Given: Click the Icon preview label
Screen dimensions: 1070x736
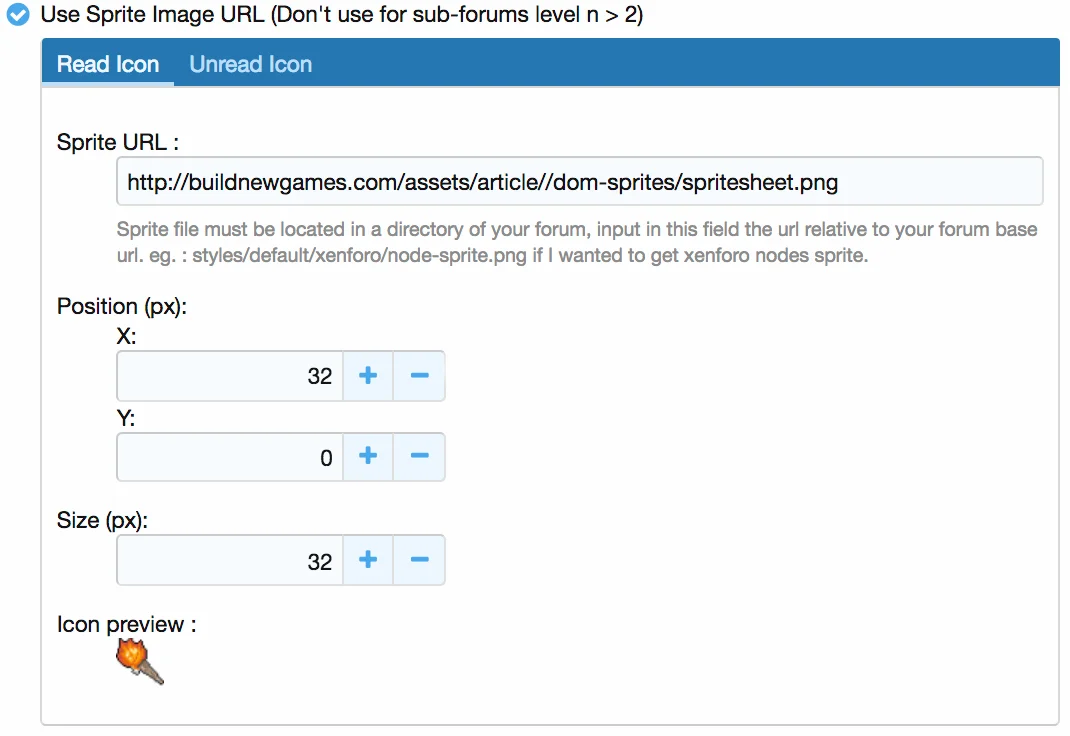Looking at the screenshot, I should (x=126, y=624).
